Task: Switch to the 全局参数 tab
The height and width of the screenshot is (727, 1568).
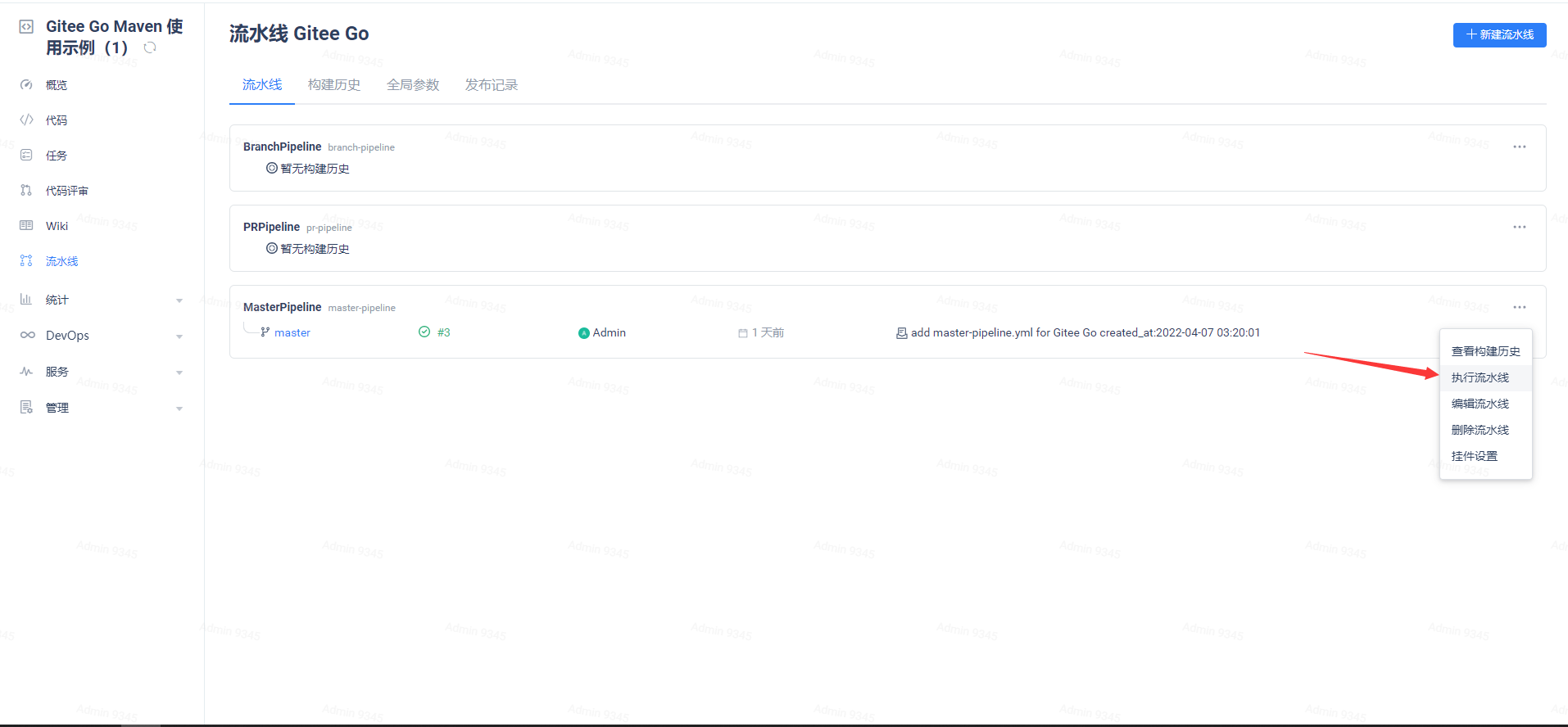Action: pyautogui.click(x=413, y=85)
